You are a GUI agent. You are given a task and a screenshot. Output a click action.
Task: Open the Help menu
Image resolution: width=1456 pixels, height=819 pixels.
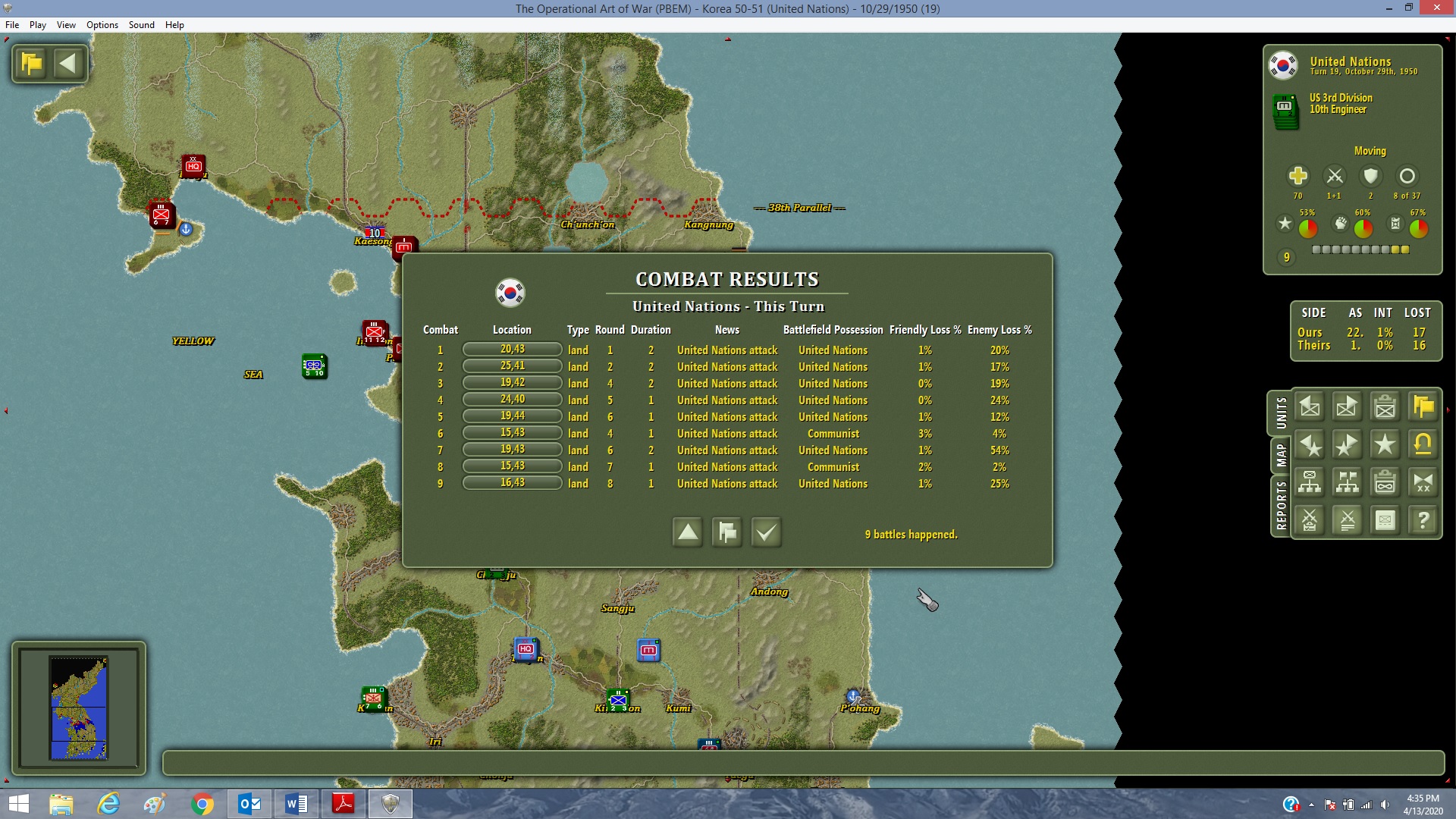coord(174,25)
